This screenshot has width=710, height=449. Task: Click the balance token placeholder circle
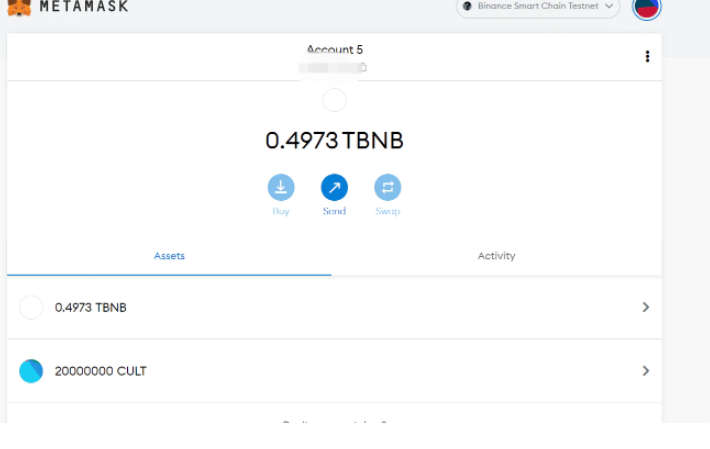click(335, 100)
